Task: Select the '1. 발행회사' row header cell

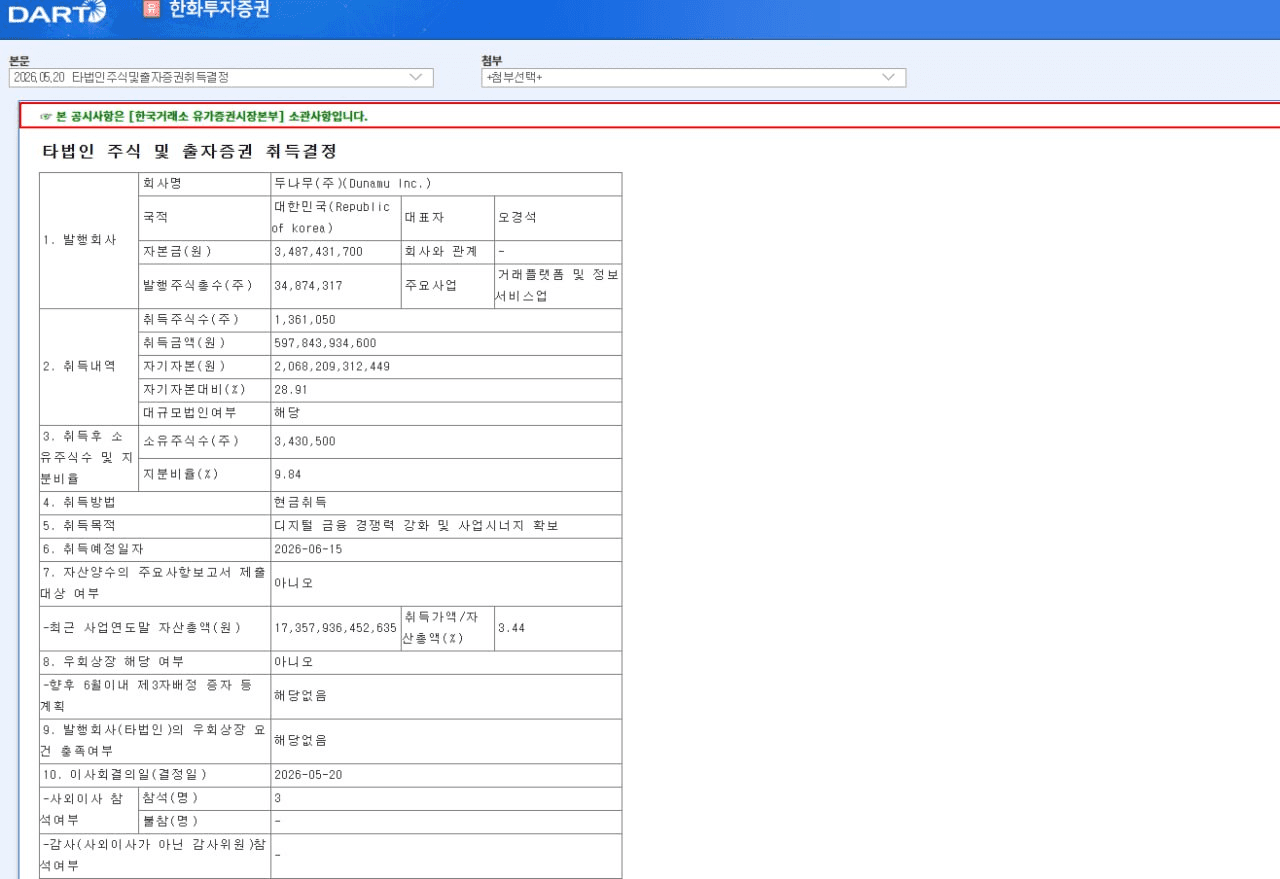Action: click(89, 240)
